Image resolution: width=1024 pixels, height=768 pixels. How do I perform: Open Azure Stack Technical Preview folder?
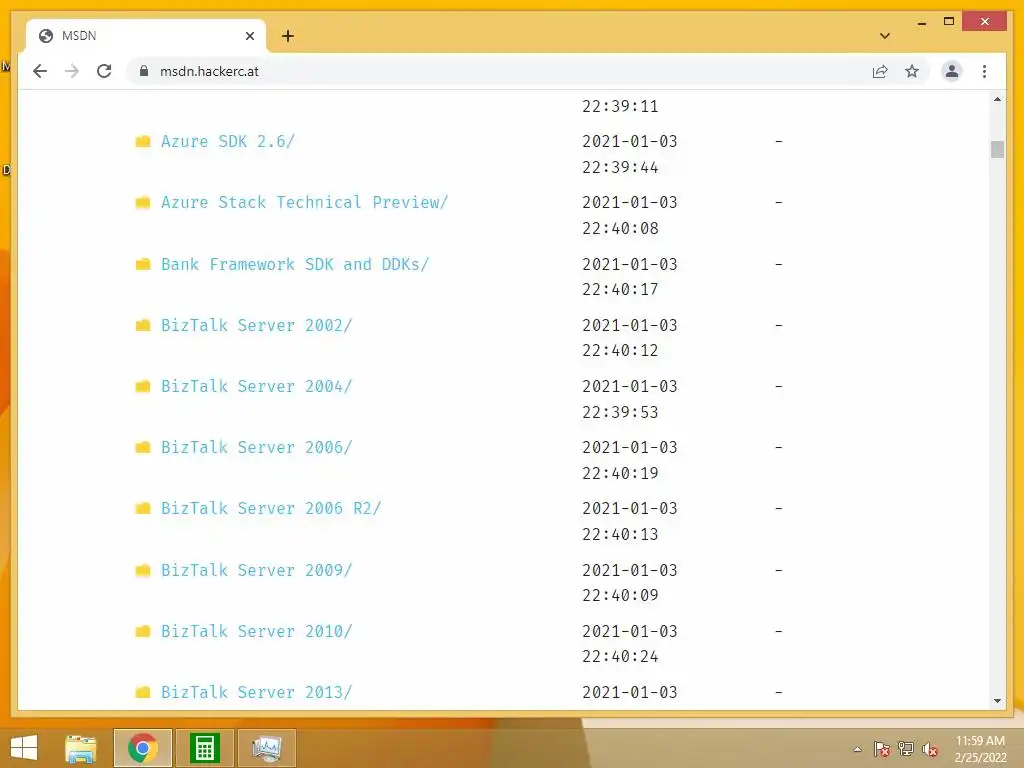coord(304,202)
